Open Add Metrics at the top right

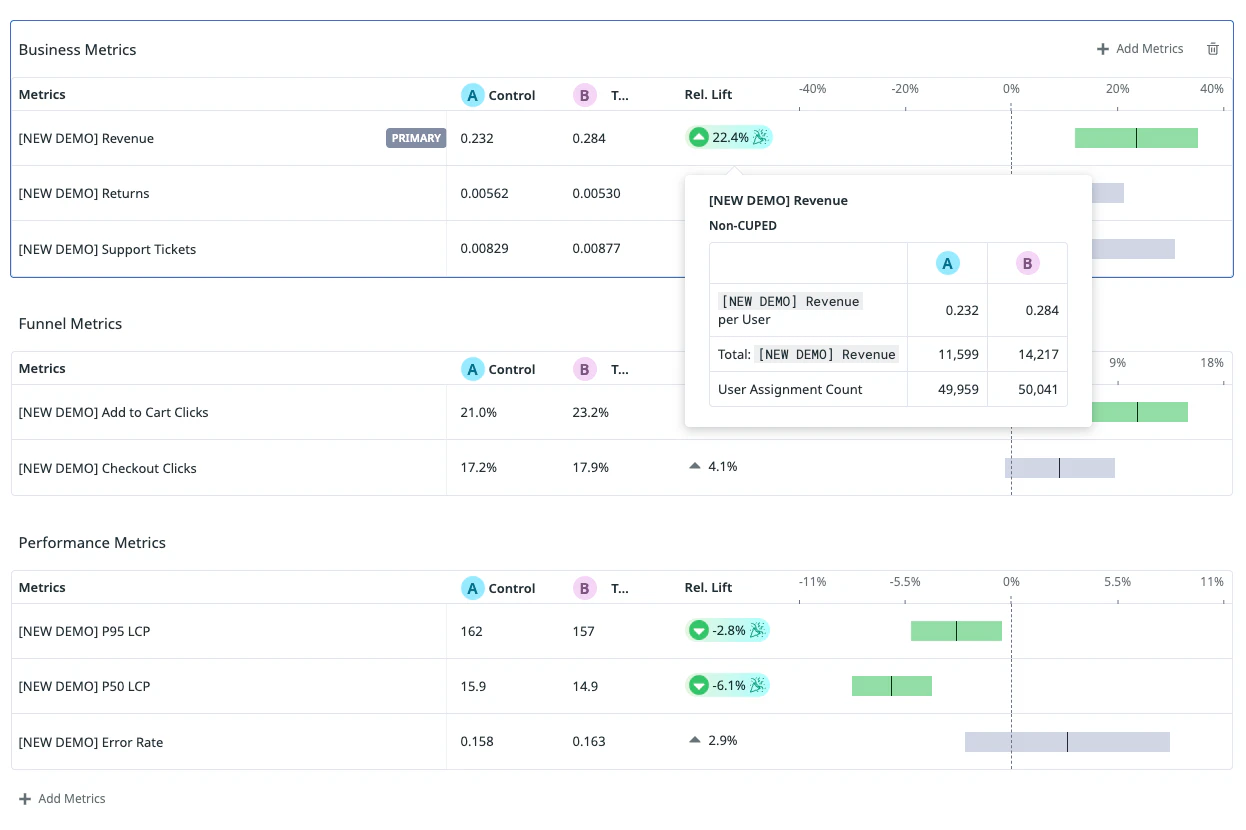click(x=1140, y=48)
